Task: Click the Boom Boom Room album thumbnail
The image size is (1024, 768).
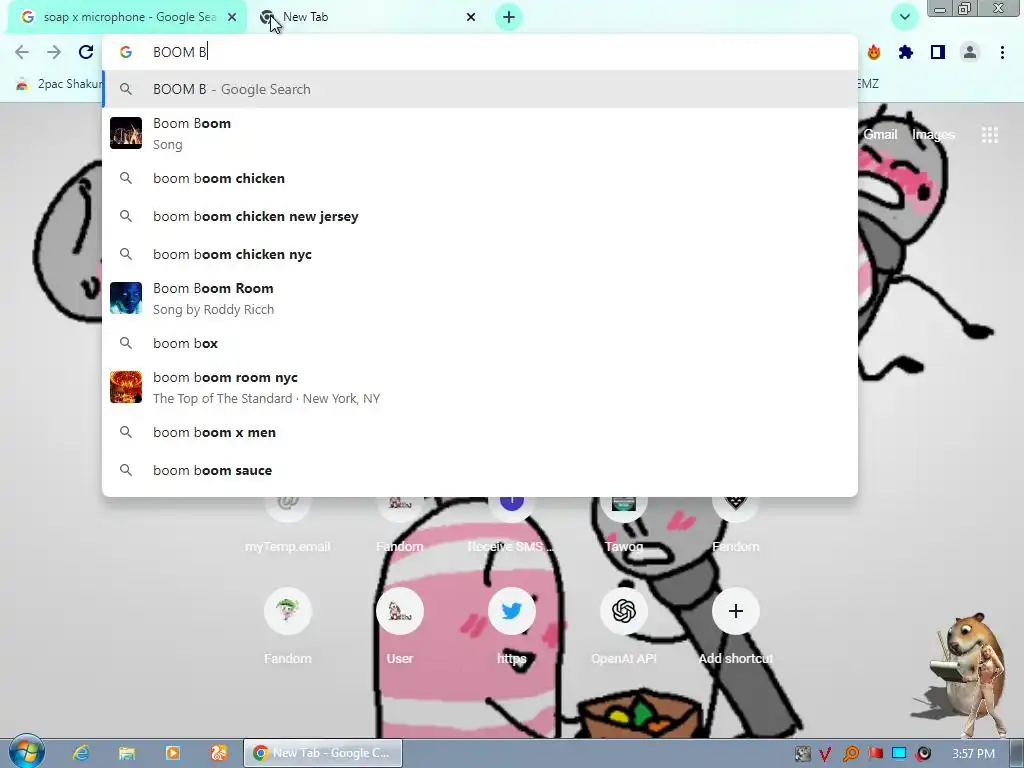Action: click(x=125, y=298)
